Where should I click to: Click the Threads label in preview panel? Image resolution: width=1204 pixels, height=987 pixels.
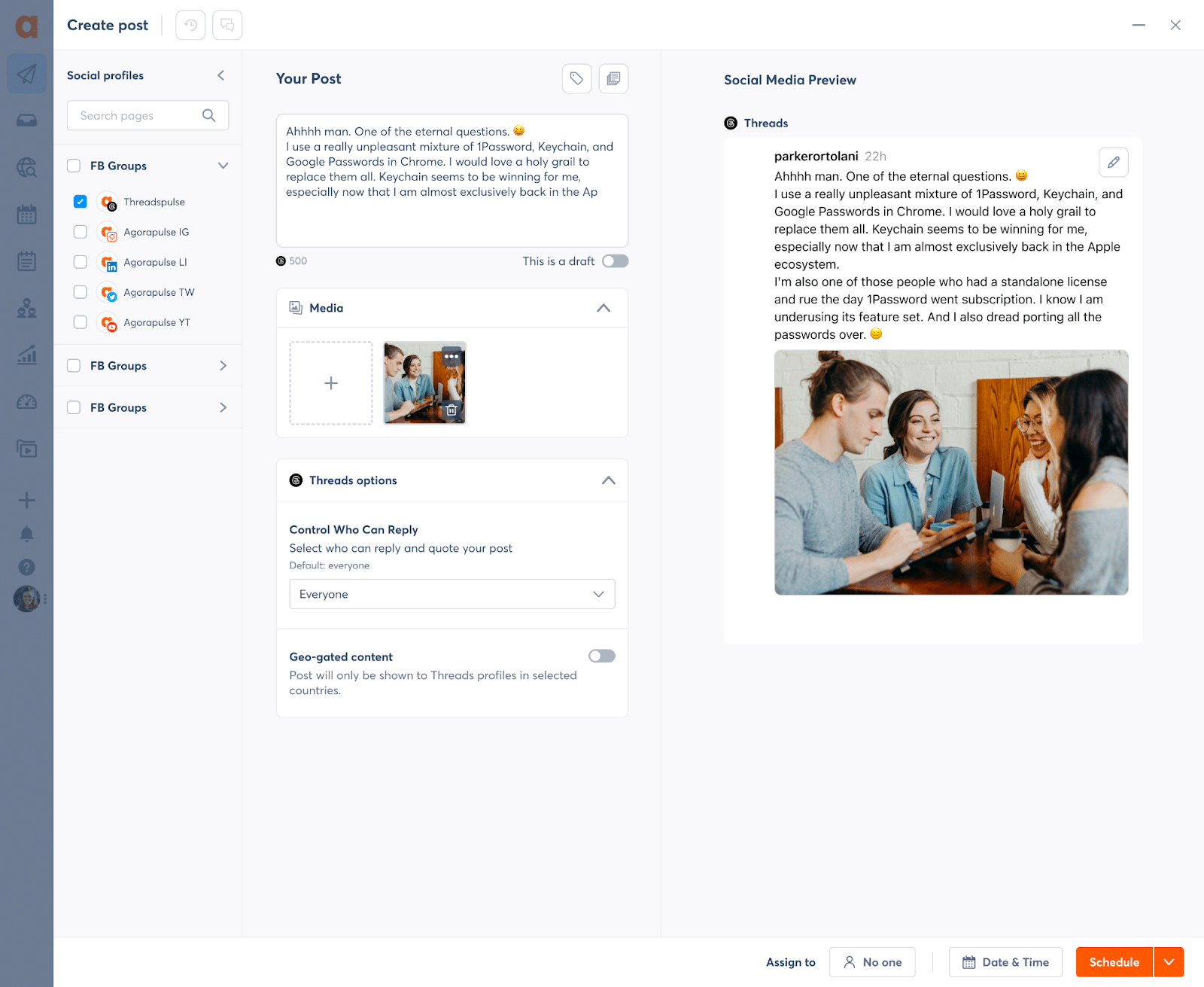click(x=766, y=123)
